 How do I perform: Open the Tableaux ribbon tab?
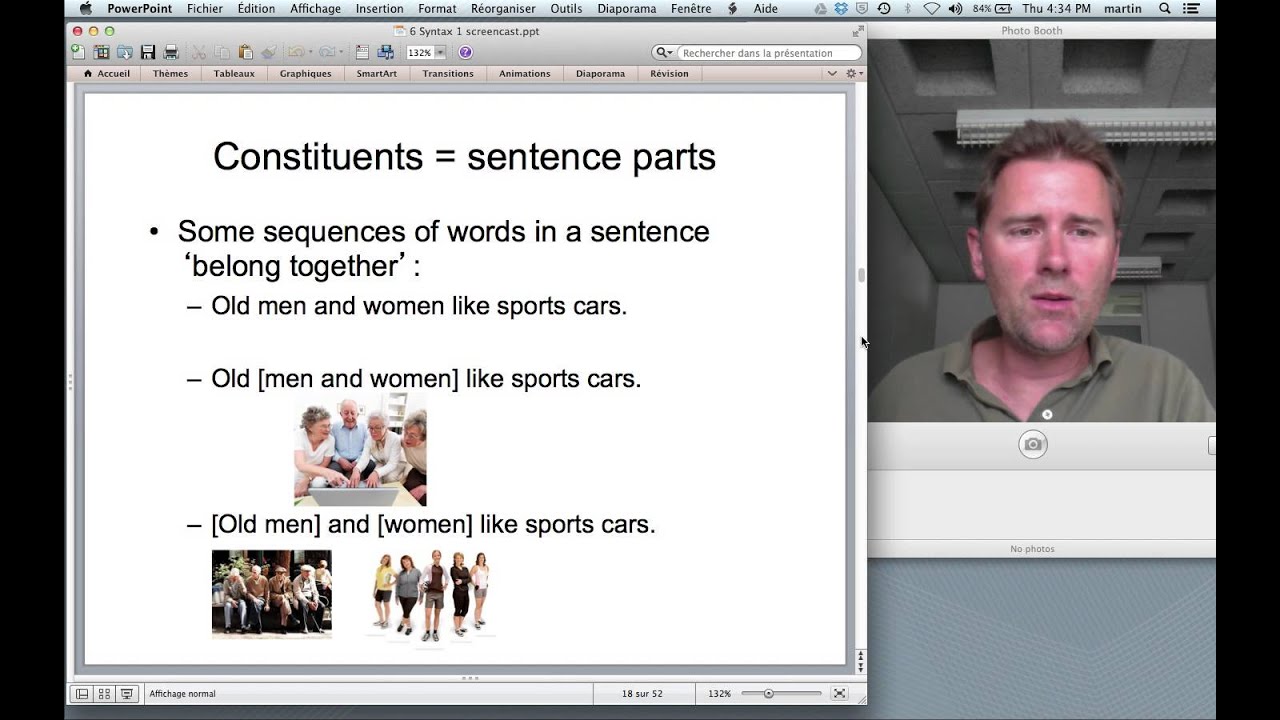click(234, 73)
